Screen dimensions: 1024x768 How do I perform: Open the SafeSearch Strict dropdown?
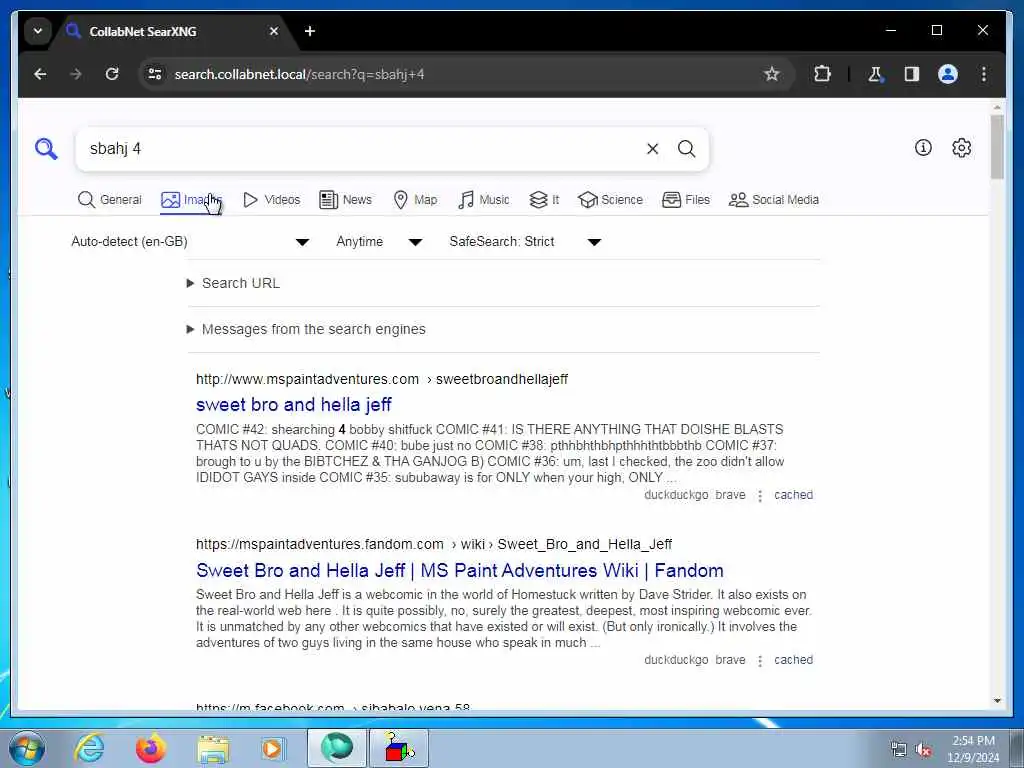525,242
